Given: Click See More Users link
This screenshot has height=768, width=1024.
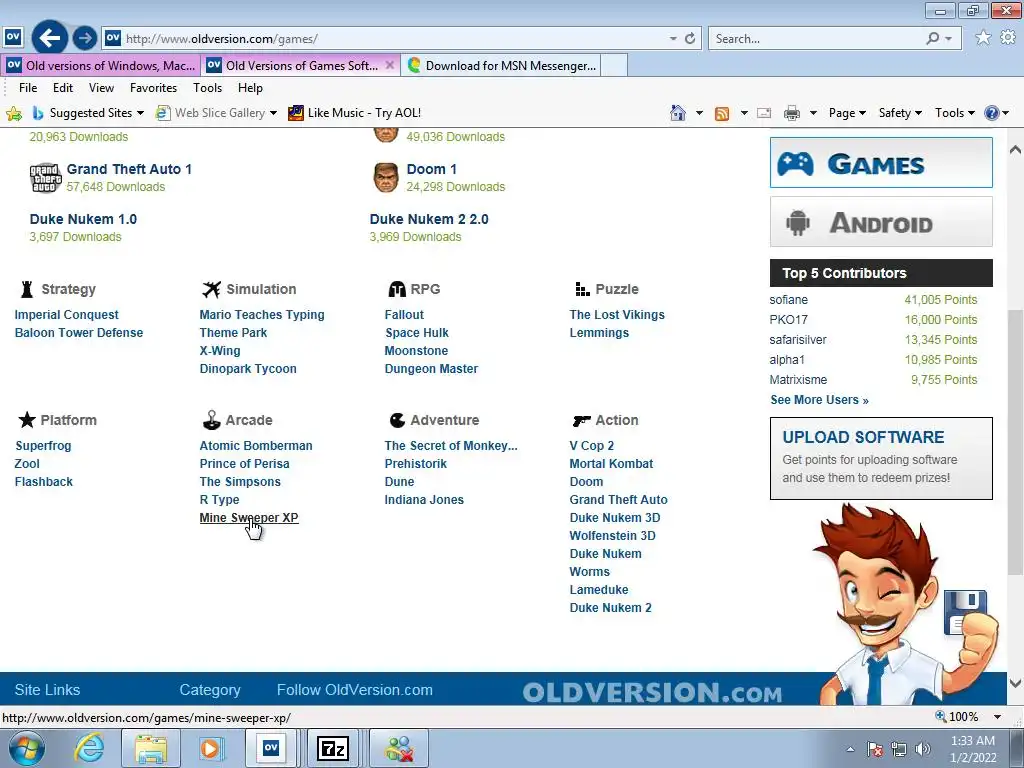Looking at the screenshot, I should [x=820, y=400].
